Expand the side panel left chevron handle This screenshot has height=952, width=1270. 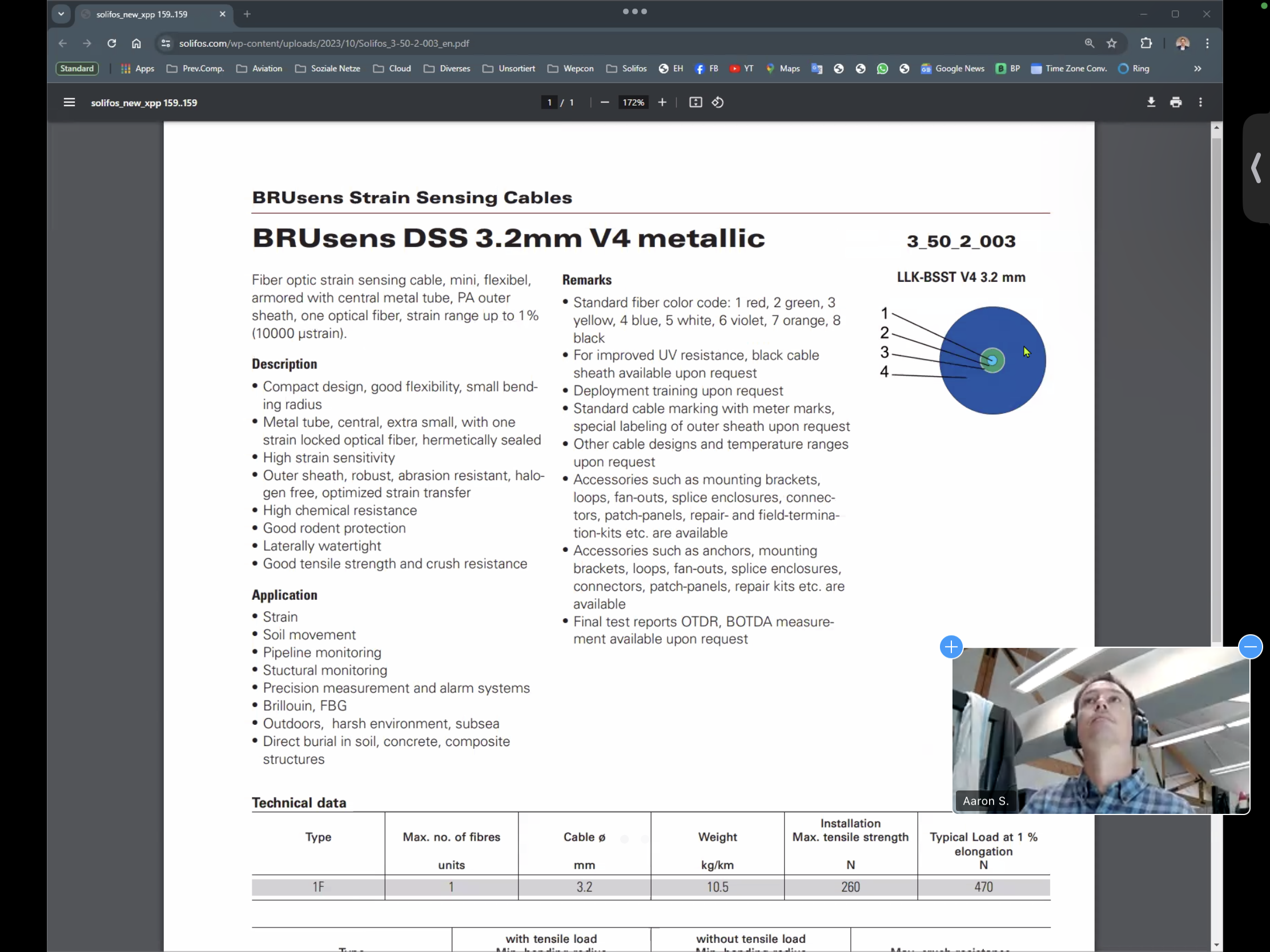pyautogui.click(x=1257, y=168)
